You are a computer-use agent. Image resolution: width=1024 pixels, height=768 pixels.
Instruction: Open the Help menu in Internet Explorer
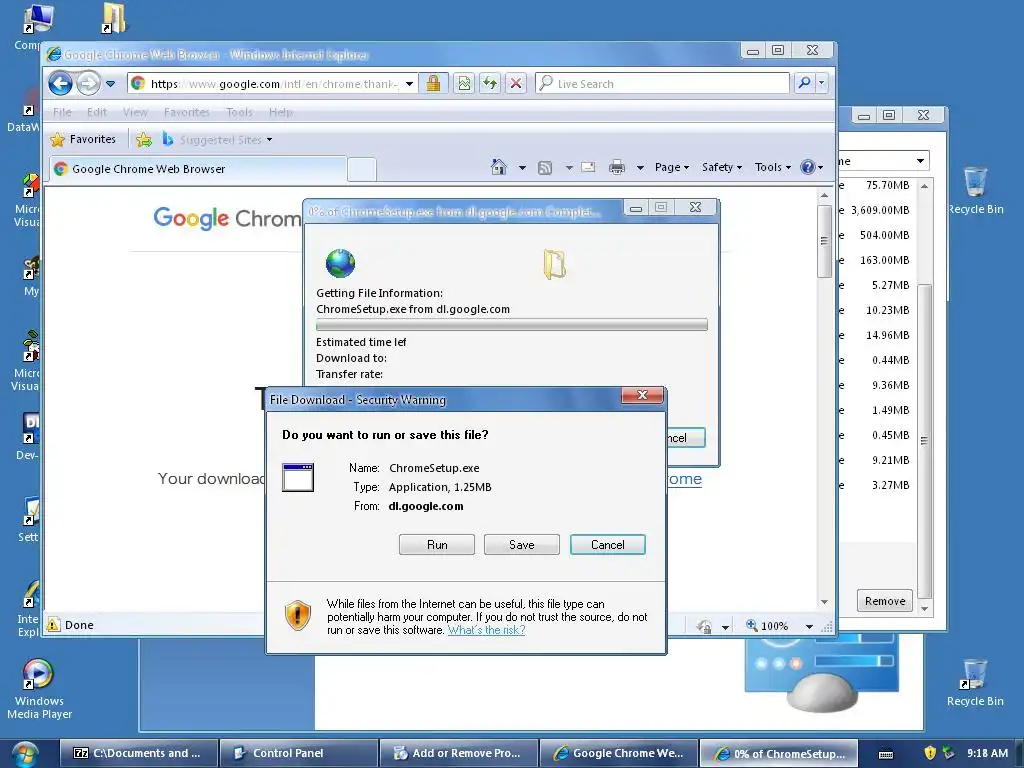point(281,112)
